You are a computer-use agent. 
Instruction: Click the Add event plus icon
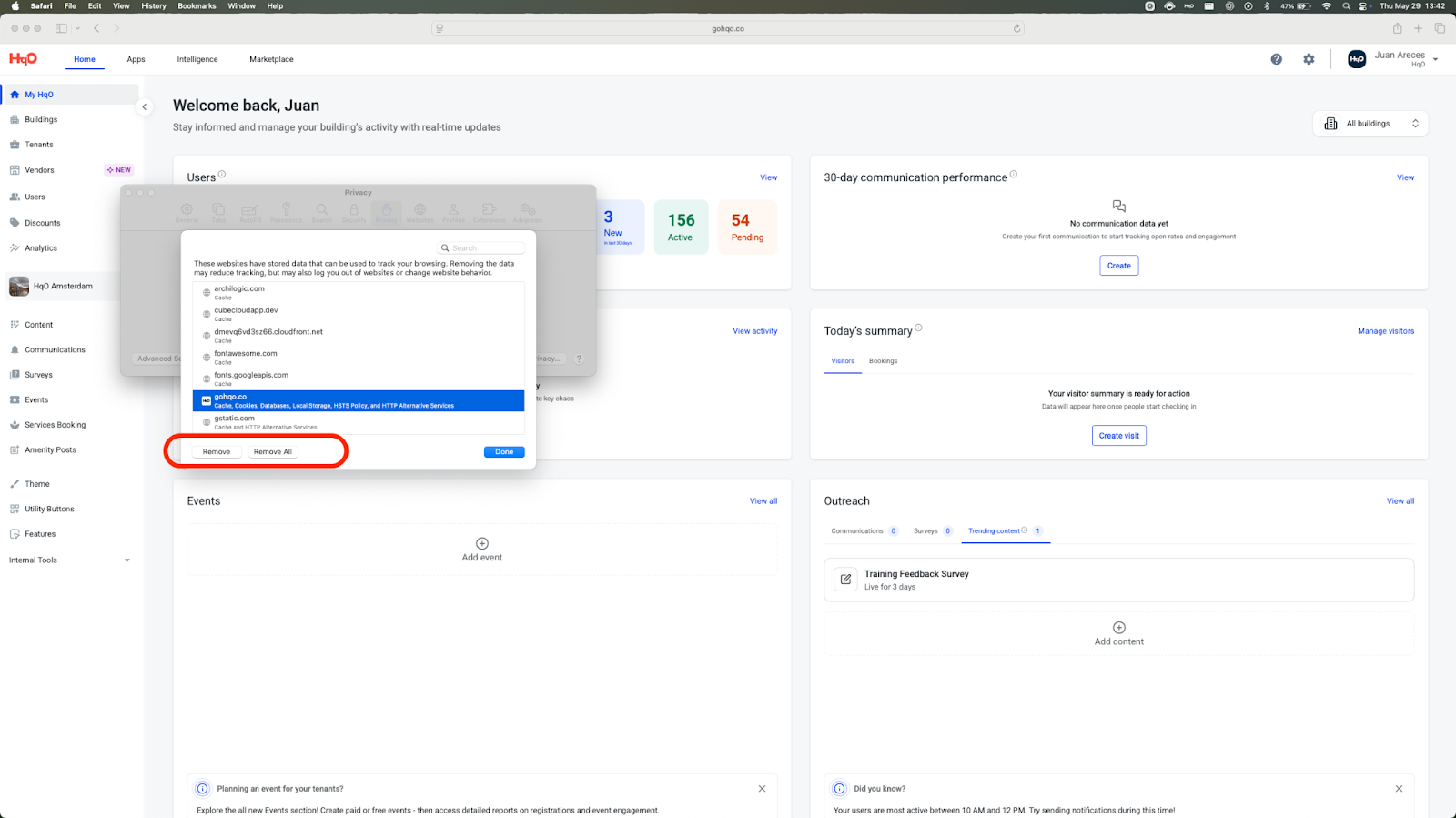[x=482, y=543]
